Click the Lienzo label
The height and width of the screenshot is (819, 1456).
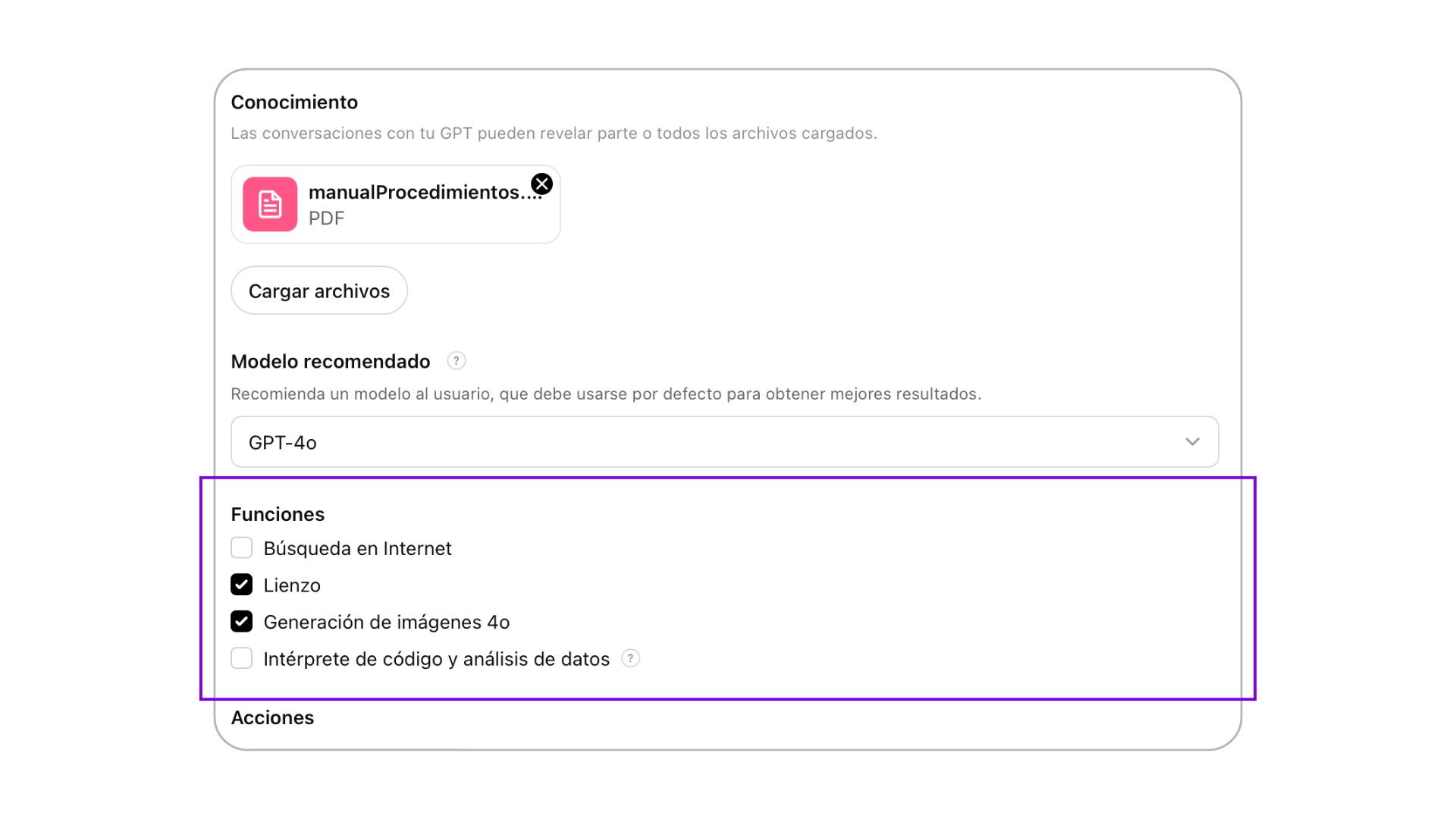pos(292,585)
